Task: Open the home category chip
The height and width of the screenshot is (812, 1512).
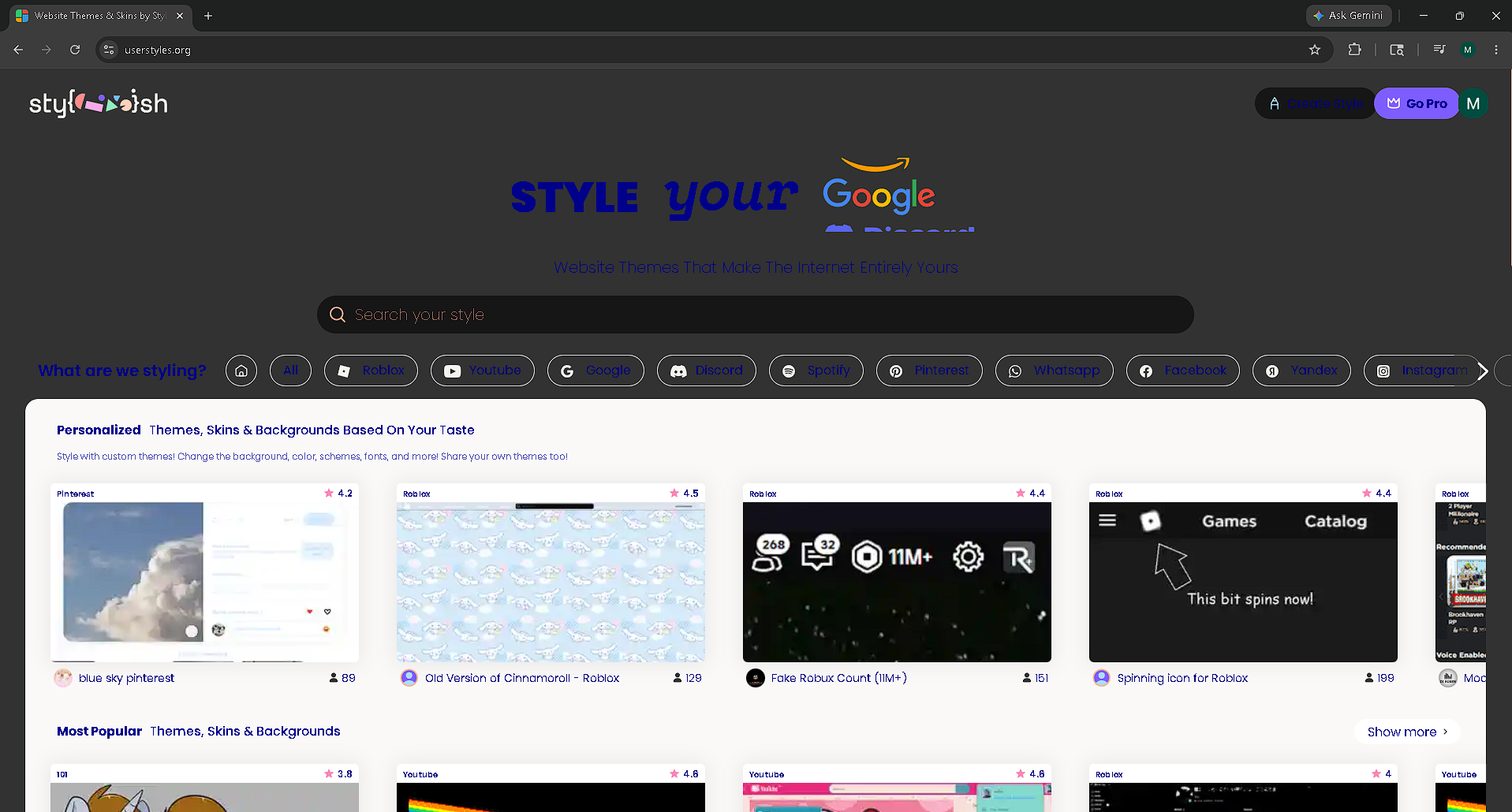Action: [x=241, y=371]
